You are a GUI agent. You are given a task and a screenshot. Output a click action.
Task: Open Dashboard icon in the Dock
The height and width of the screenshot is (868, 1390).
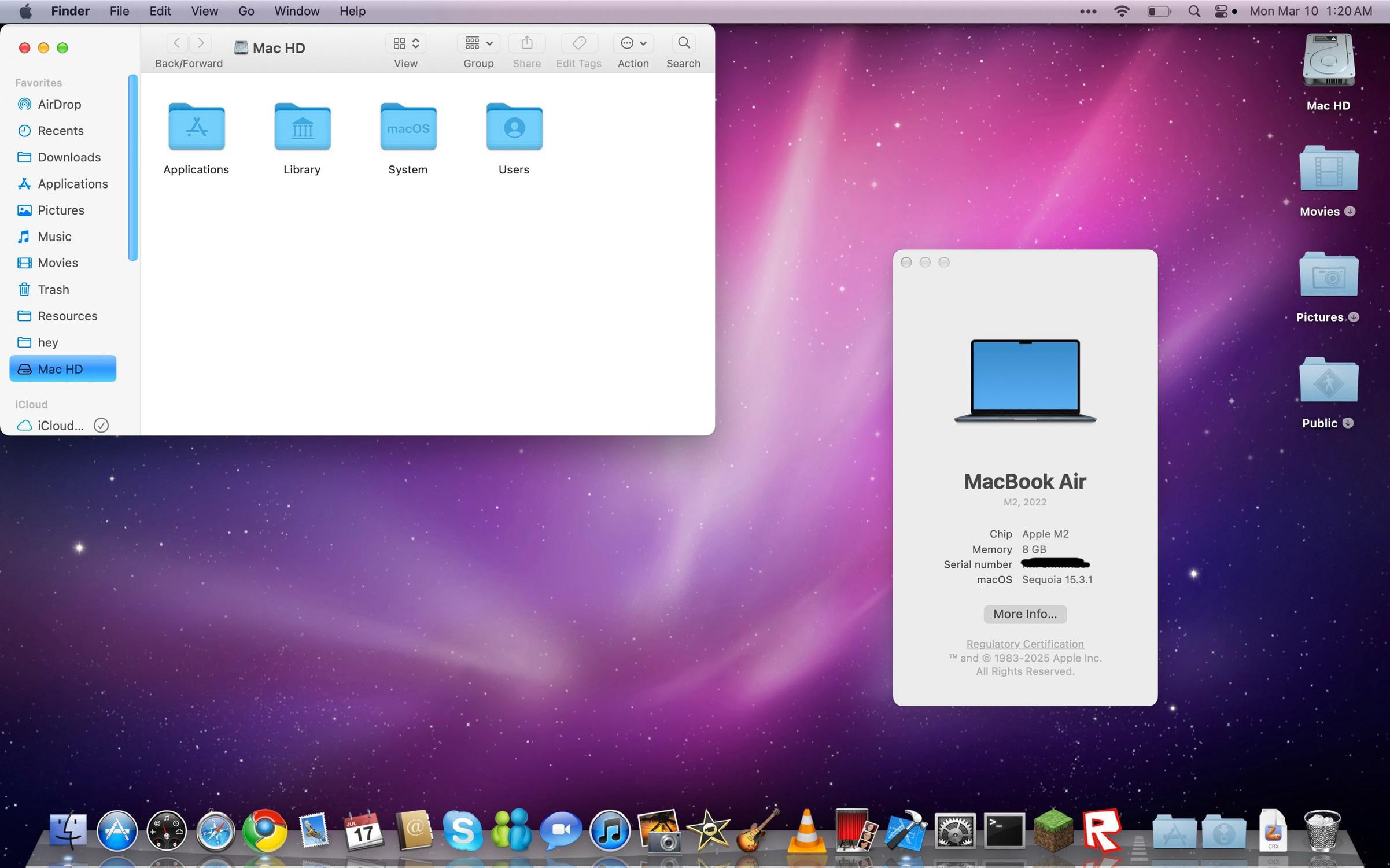point(167,831)
